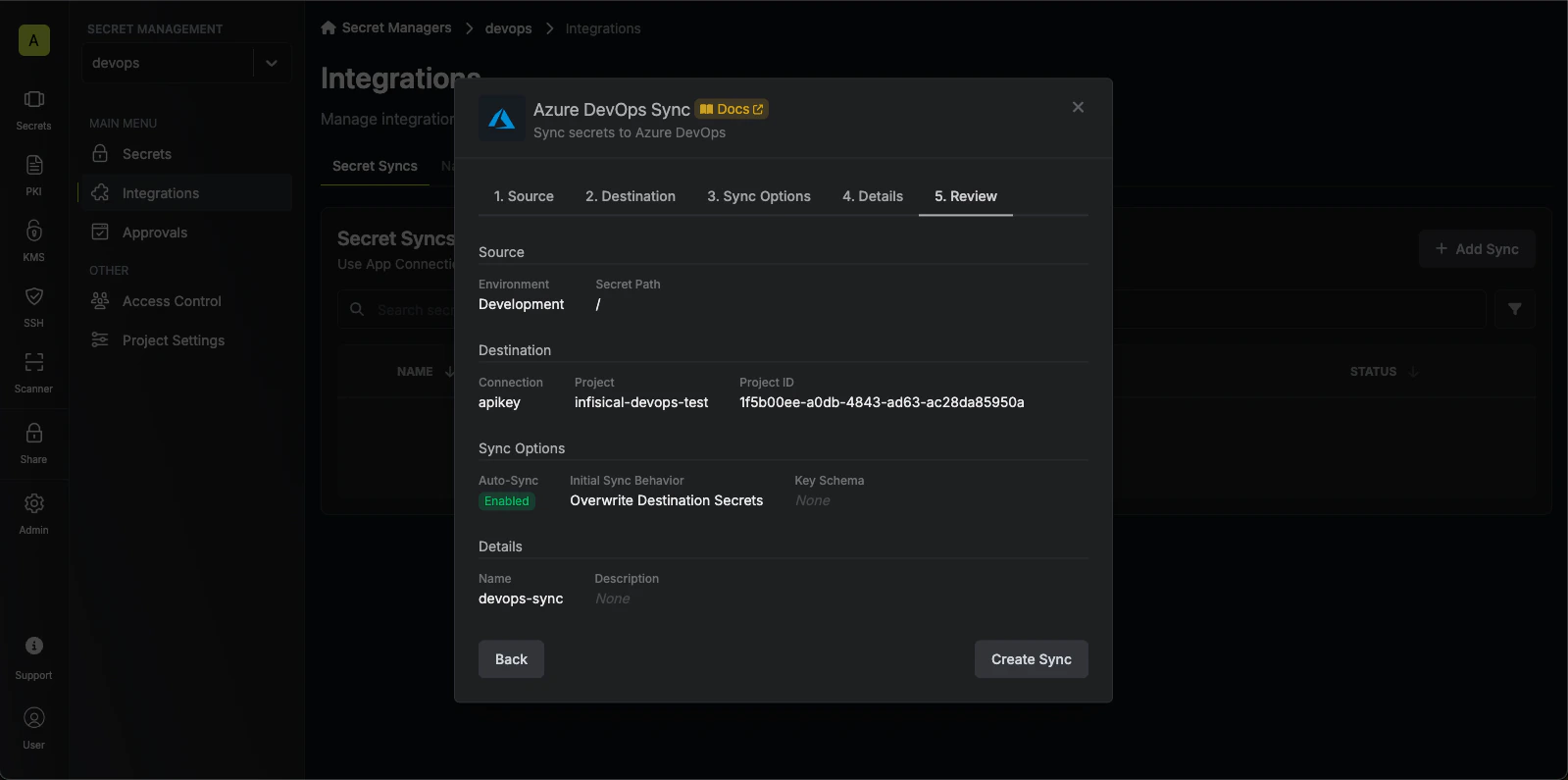The height and width of the screenshot is (780, 1568).
Task: Click the Enabled auto-sync badge
Action: pyautogui.click(x=507, y=501)
